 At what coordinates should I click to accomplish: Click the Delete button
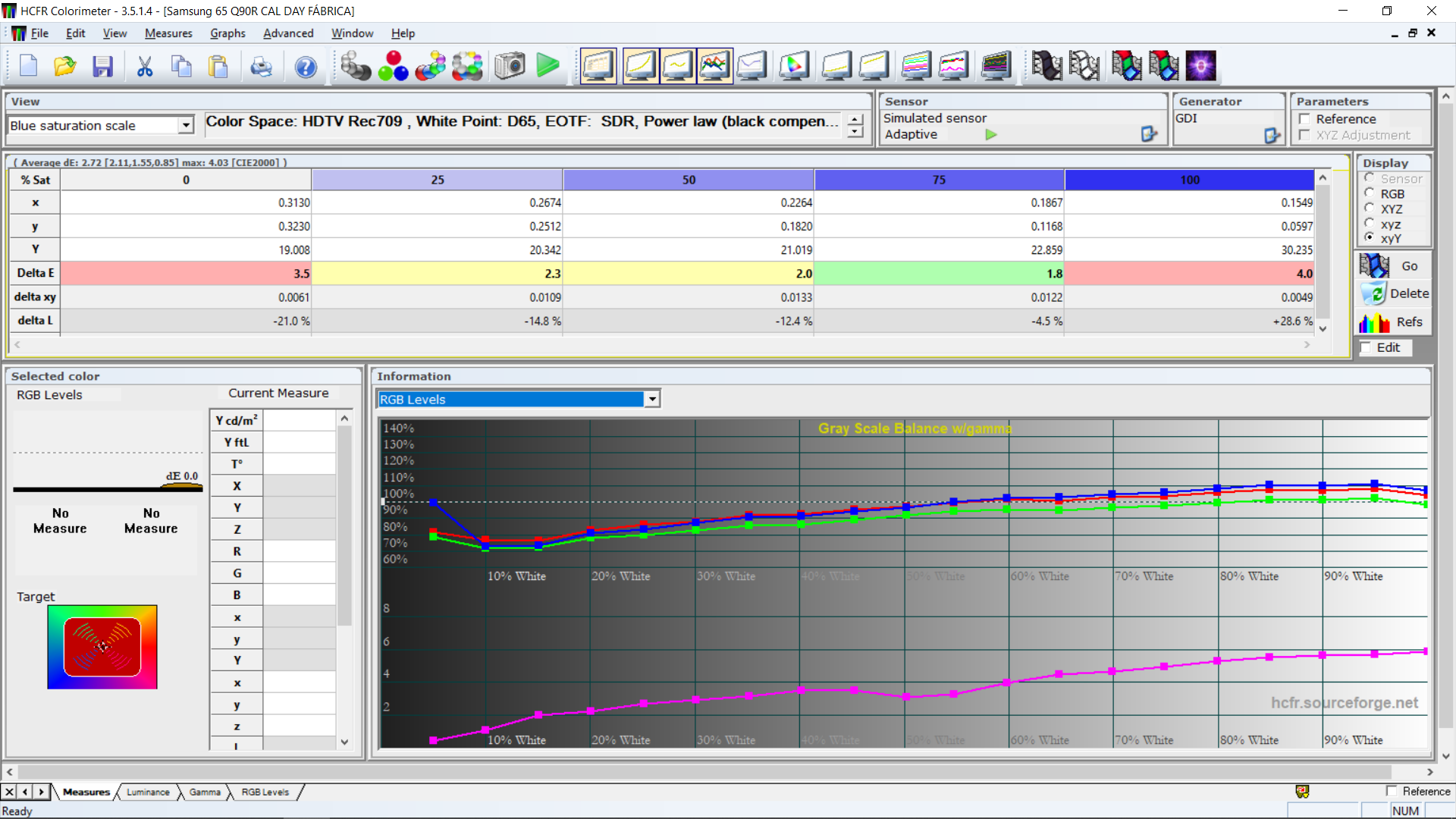click(1394, 293)
